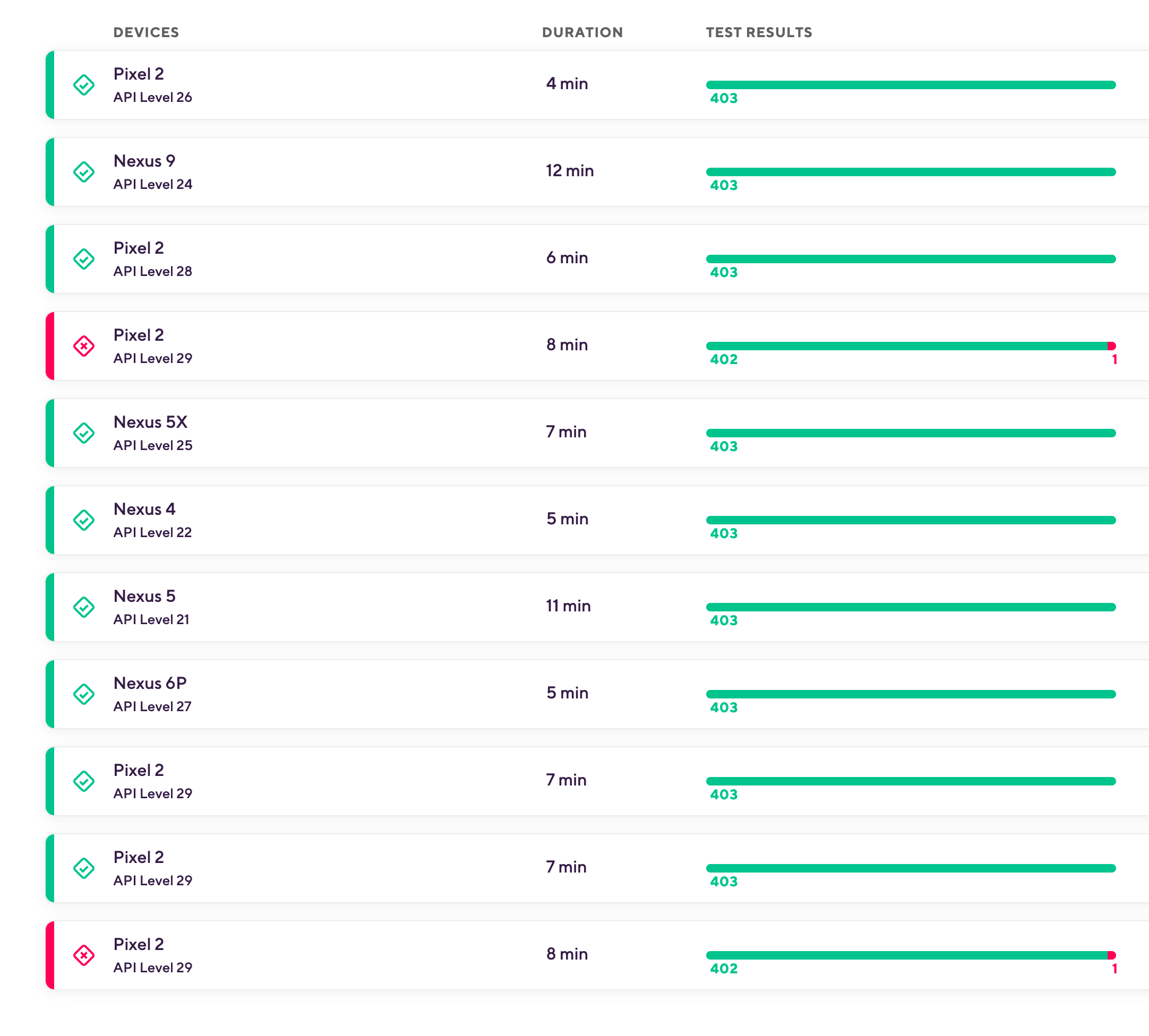Click the red segment of the last results bar

tap(1111, 954)
